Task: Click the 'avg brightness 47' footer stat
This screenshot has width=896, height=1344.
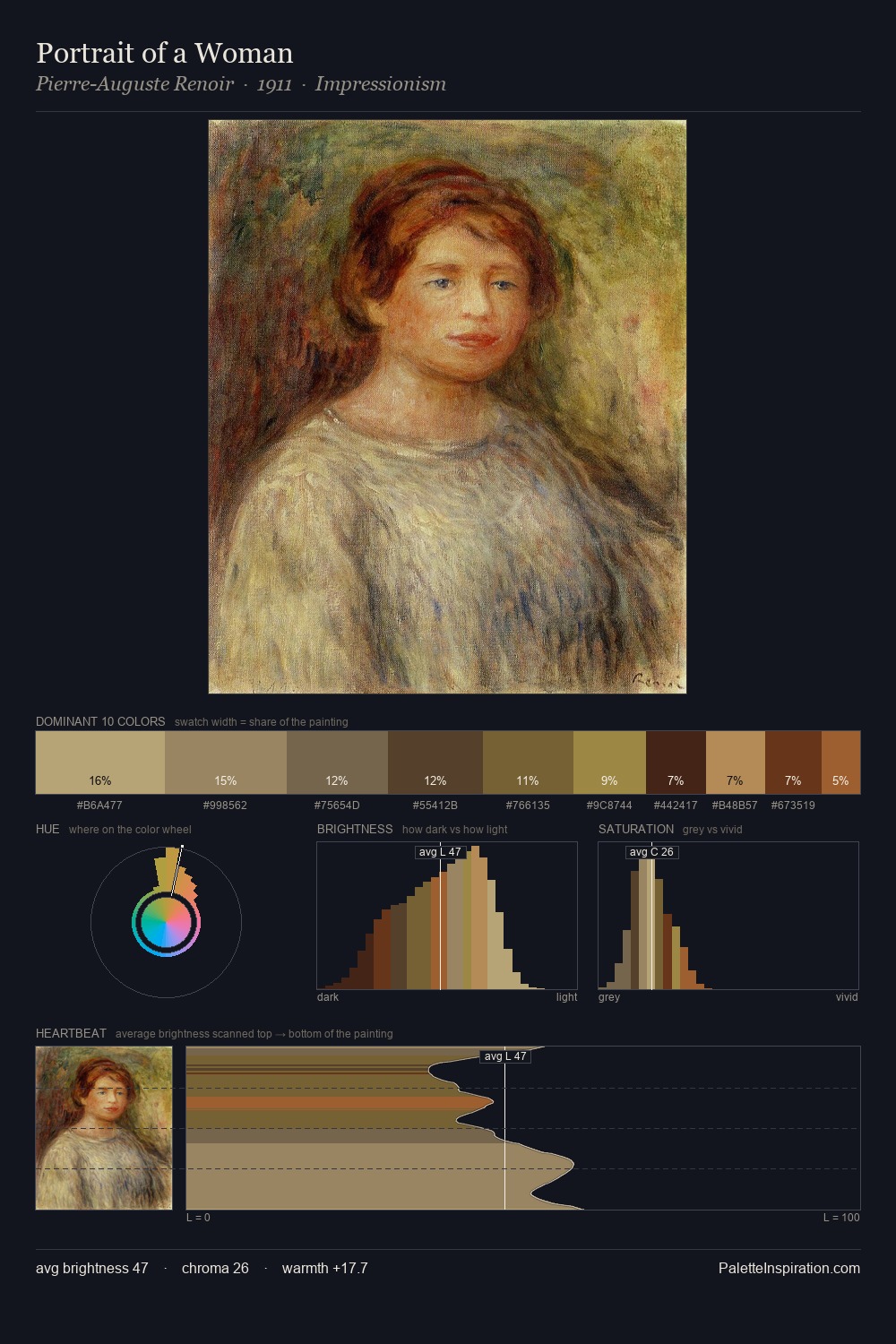Action: coord(92,1268)
